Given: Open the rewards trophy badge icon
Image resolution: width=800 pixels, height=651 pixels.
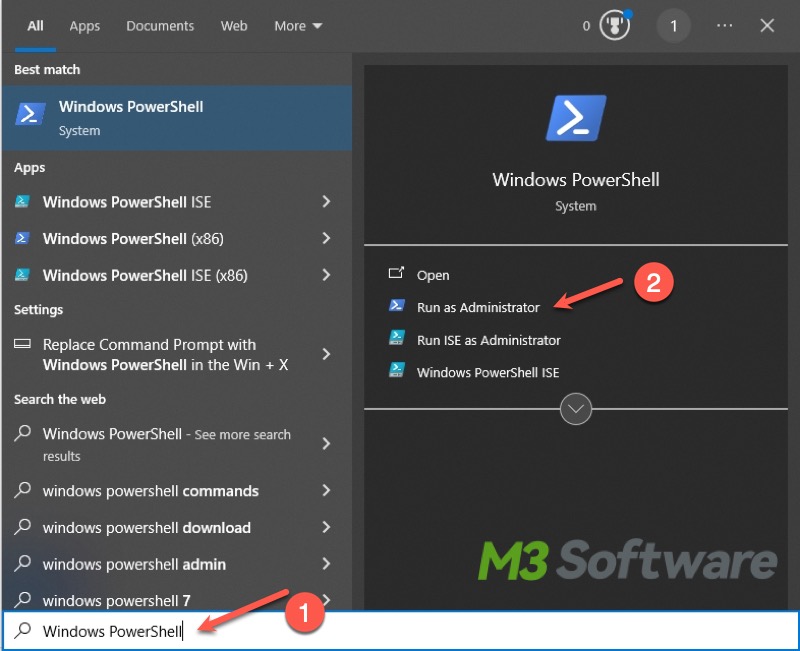Looking at the screenshot, I should (x=615, y=25).
